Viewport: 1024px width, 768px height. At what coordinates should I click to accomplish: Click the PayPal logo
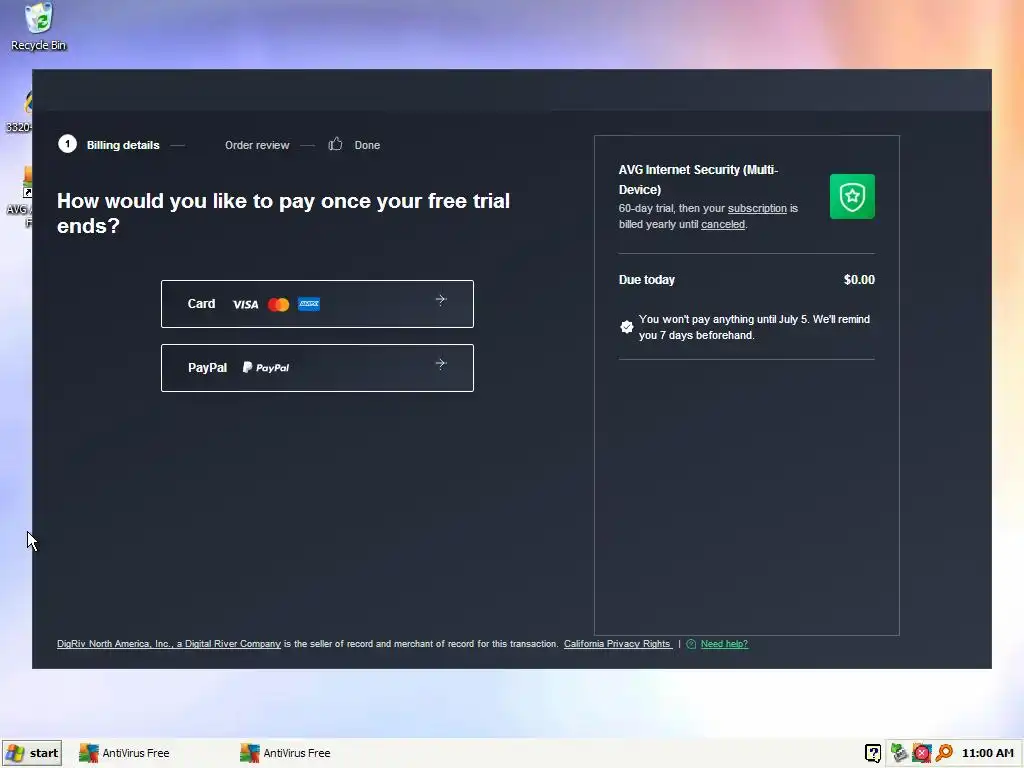[266, 368]
